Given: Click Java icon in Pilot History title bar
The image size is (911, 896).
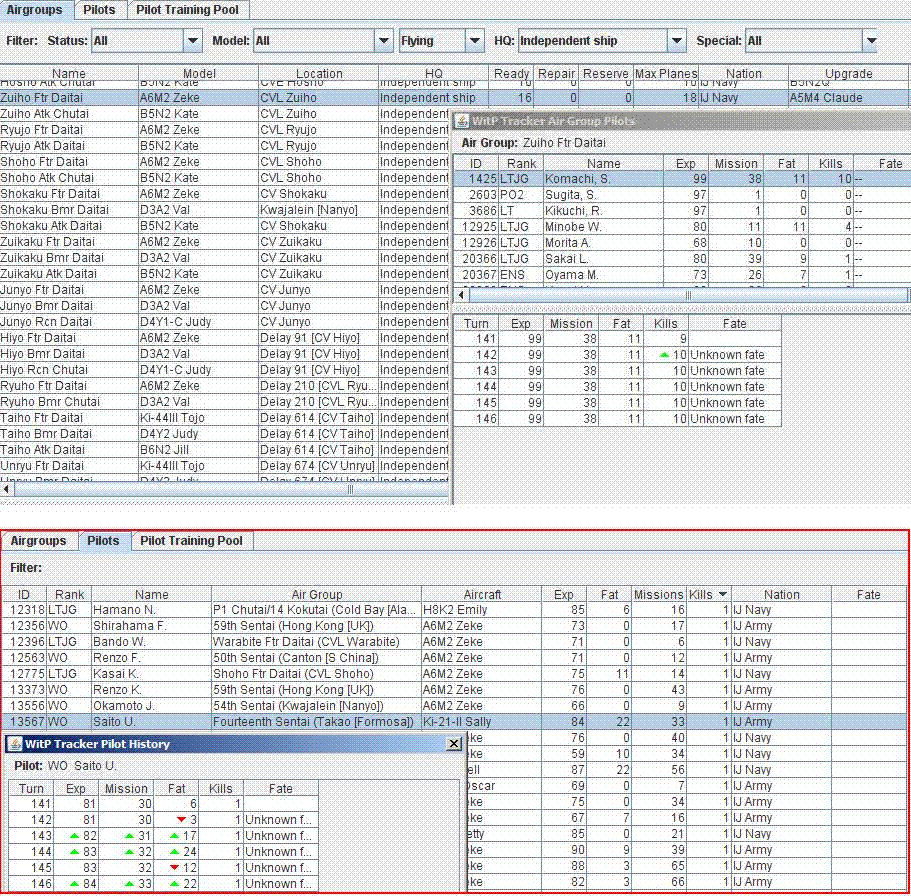Looking at the screenshot, I should point(16,744).
